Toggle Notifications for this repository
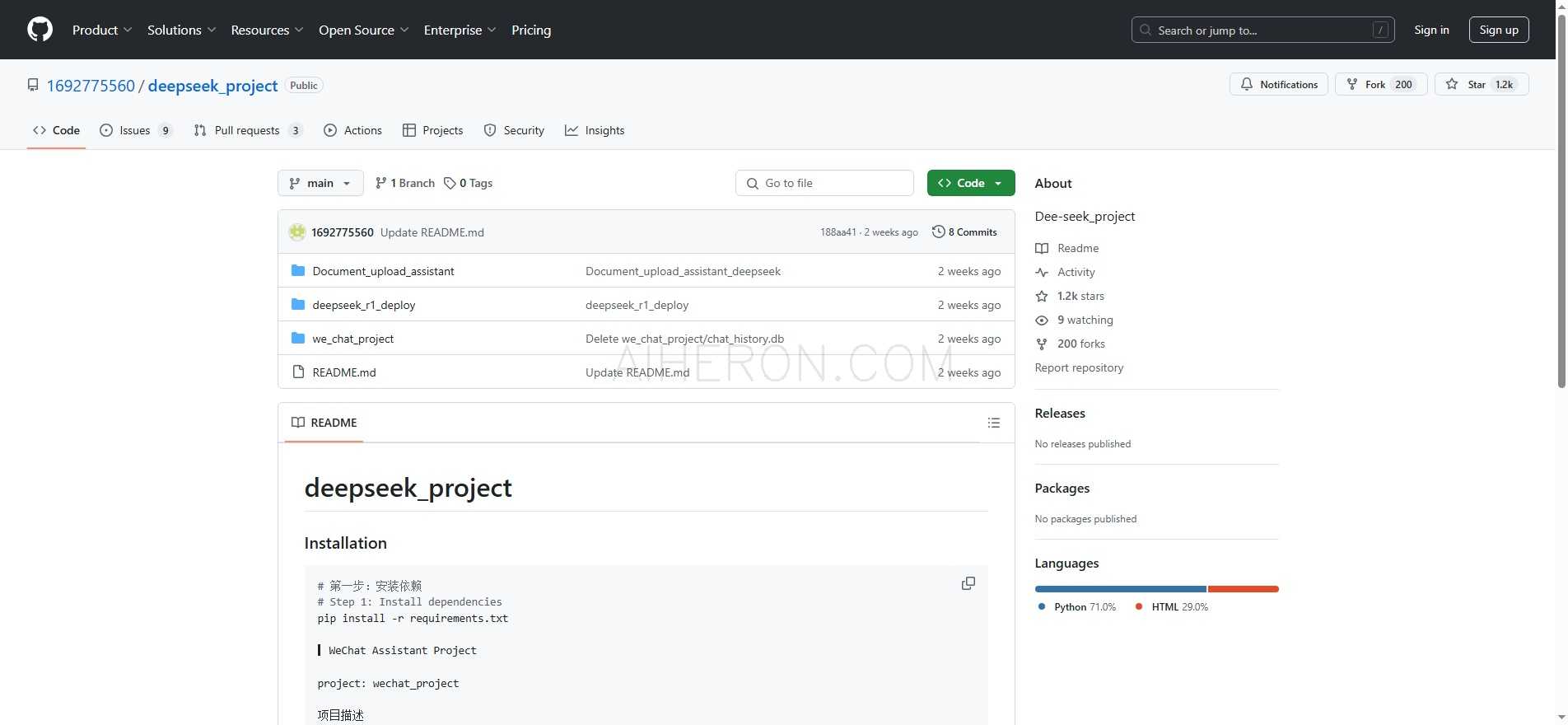Screen dimensions: 1568x725 coord(1278,85)
